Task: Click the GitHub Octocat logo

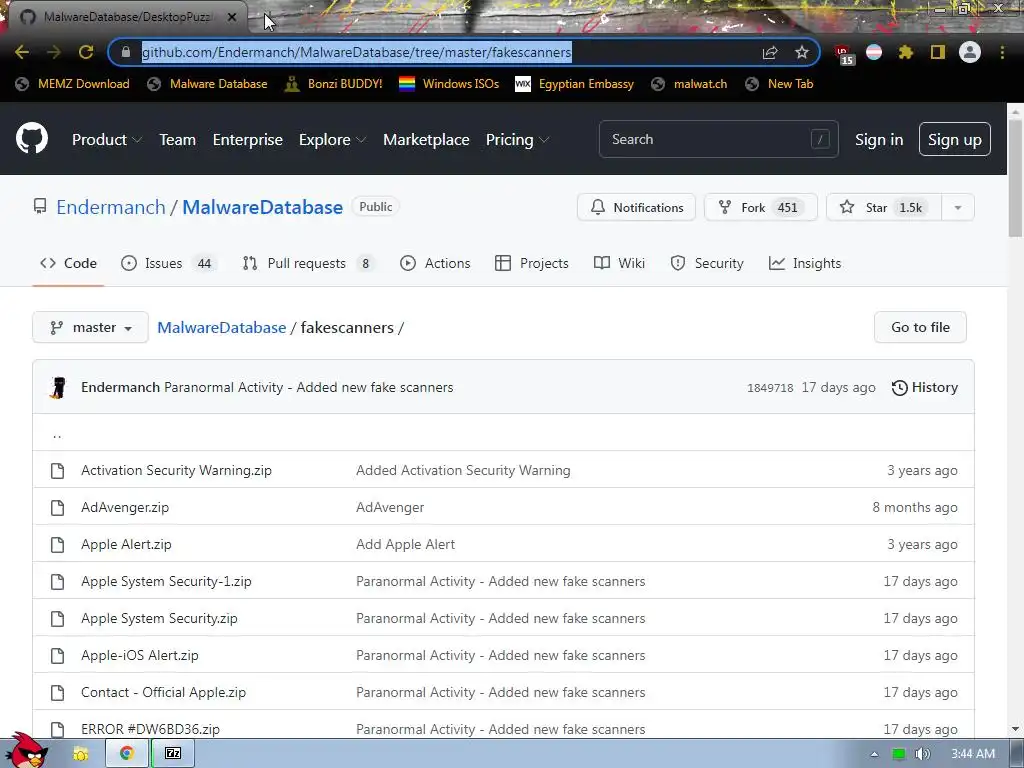Action: pyautogui.click(x=32, y=138)
